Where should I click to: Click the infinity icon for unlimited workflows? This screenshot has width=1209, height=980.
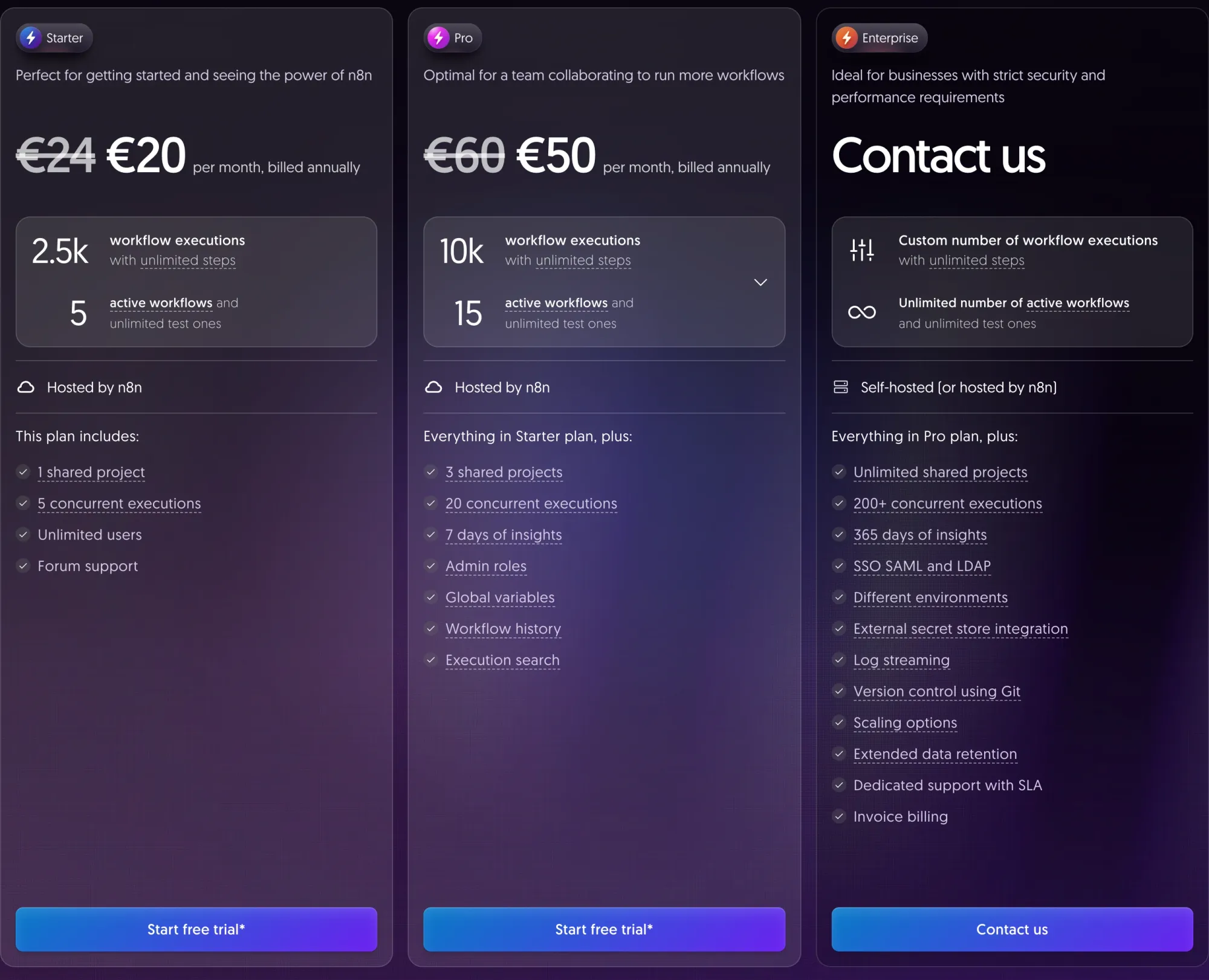(x=861, y=312)
